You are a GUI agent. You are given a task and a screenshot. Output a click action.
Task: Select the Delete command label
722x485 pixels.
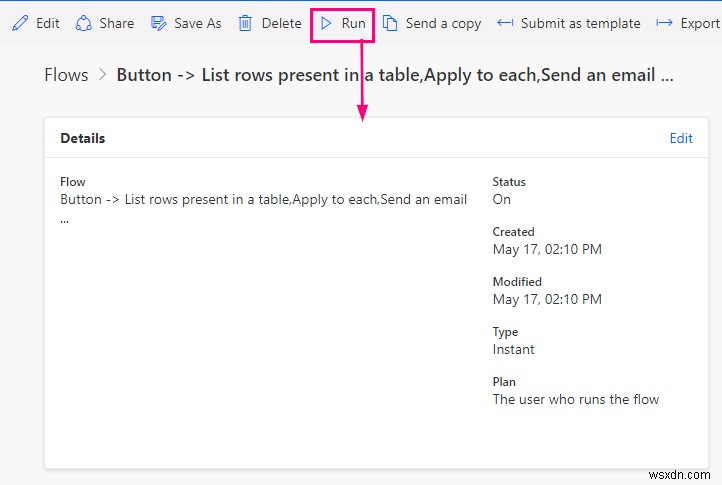(x=281, y=23)
